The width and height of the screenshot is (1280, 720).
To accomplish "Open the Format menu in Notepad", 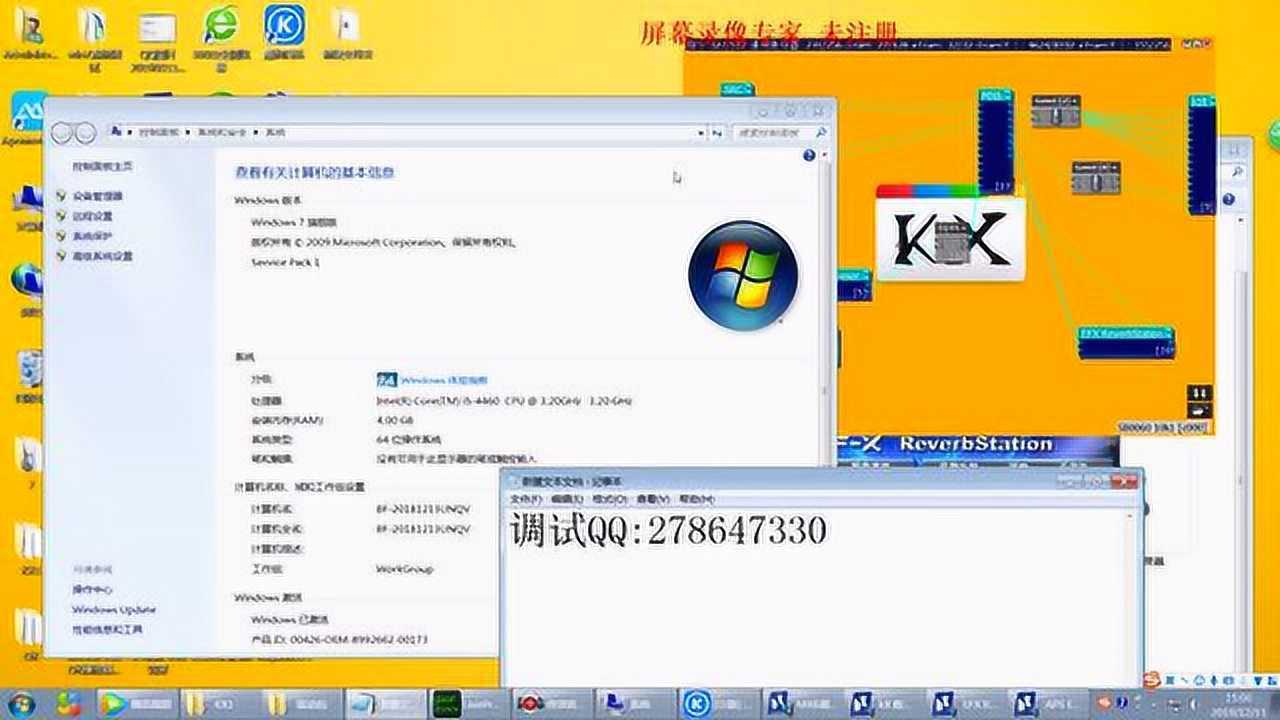I will coord(609,498).
